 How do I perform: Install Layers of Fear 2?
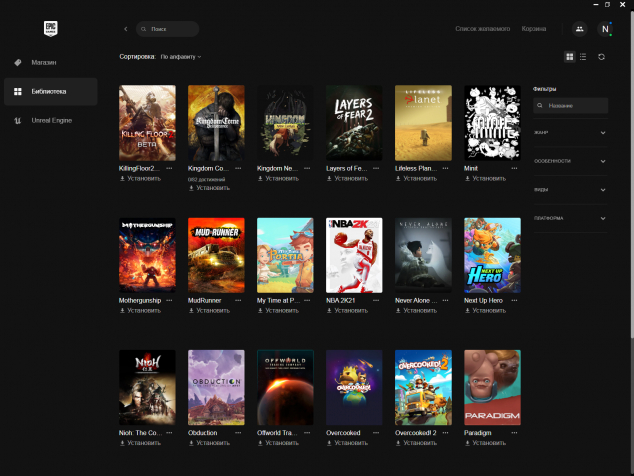347,178
